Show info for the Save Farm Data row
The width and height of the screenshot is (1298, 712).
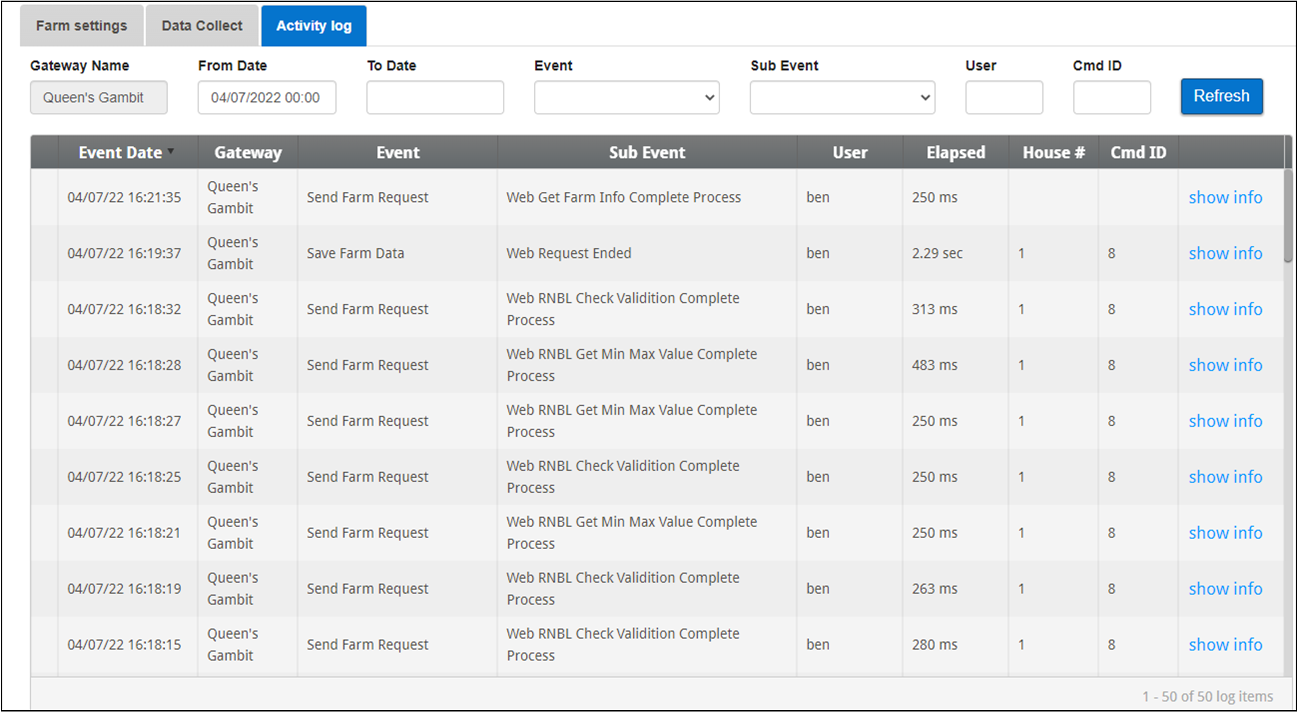click(x=1225, y=254)
